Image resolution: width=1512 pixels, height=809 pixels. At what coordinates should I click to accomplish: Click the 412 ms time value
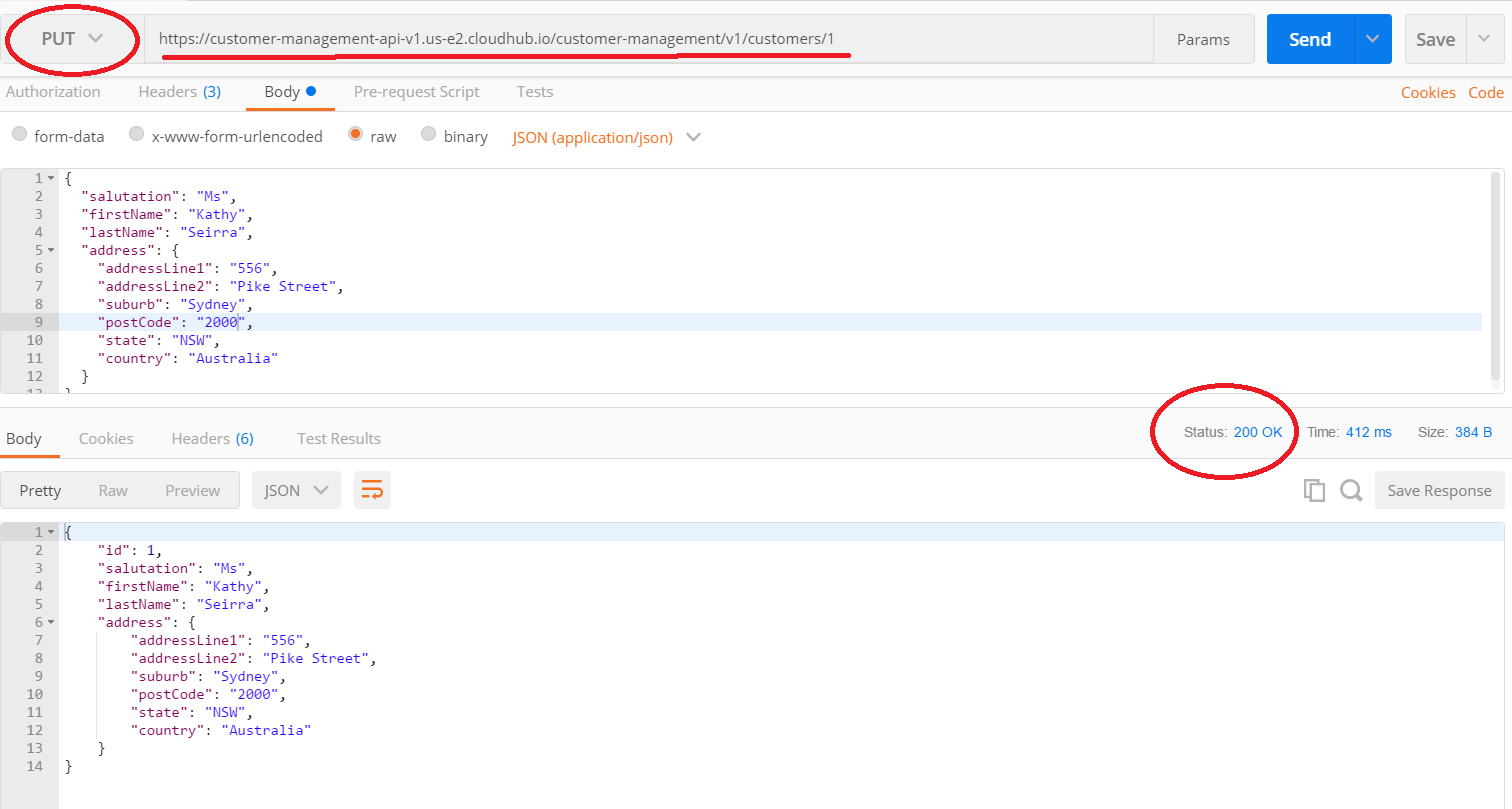(x=1369, y=432)
